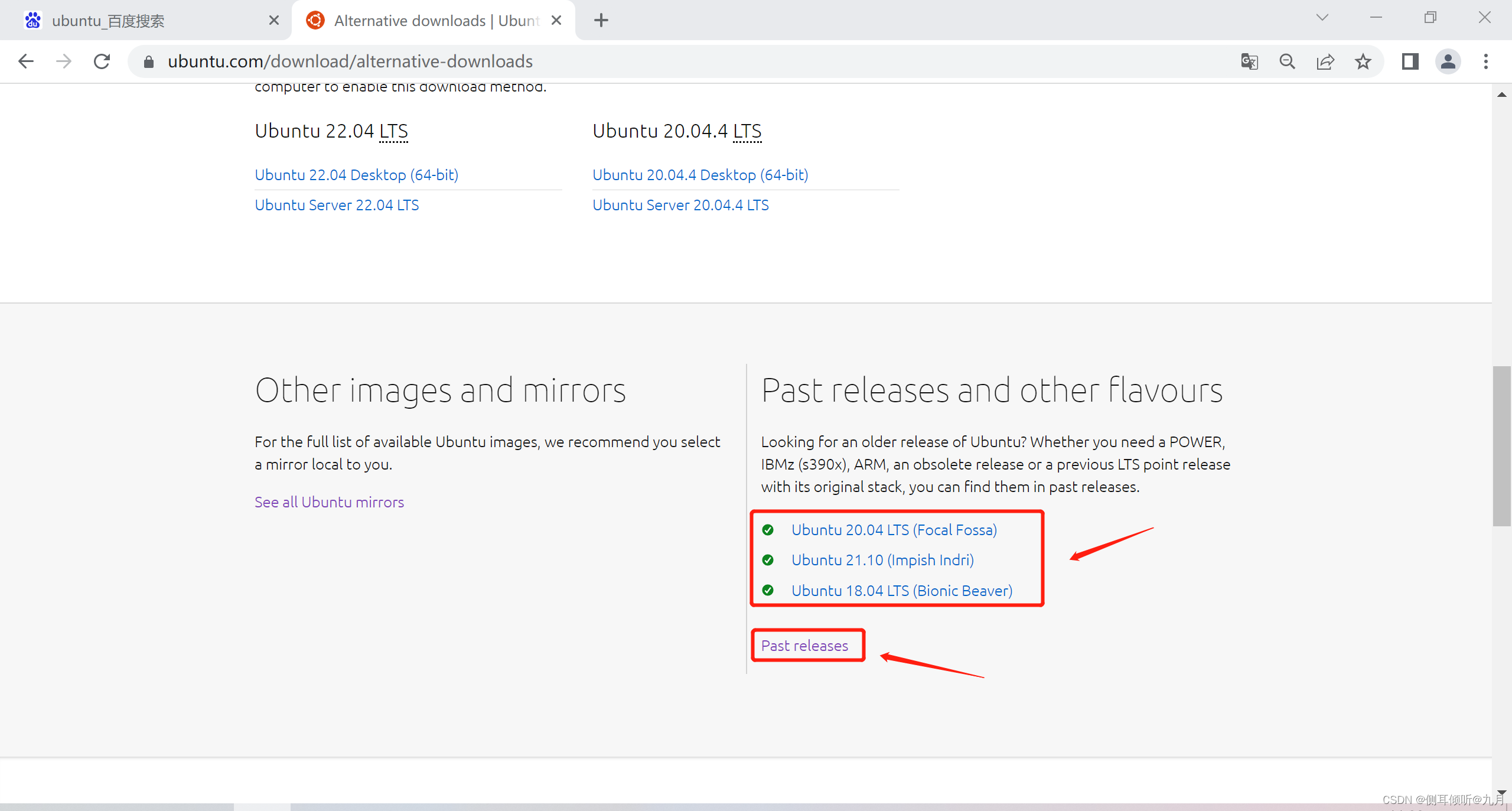Screen dimensions: 1512x811
Task: View site info via the lock icon
Action: [x=149, y=61]
